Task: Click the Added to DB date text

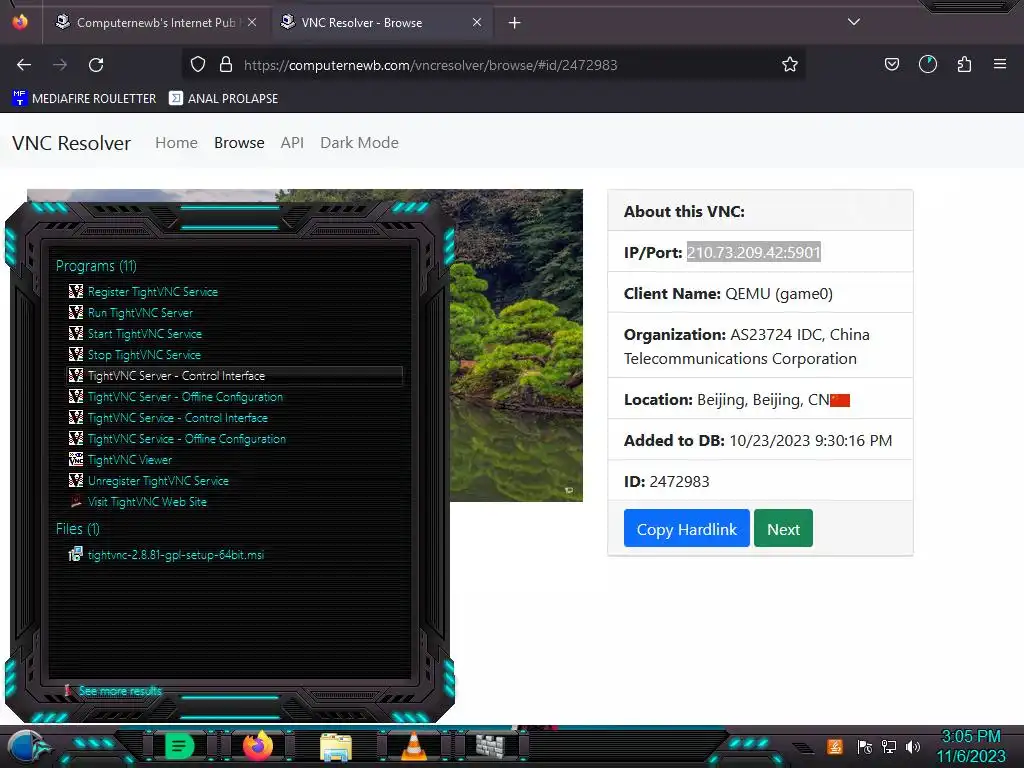Action: point(810,441)
